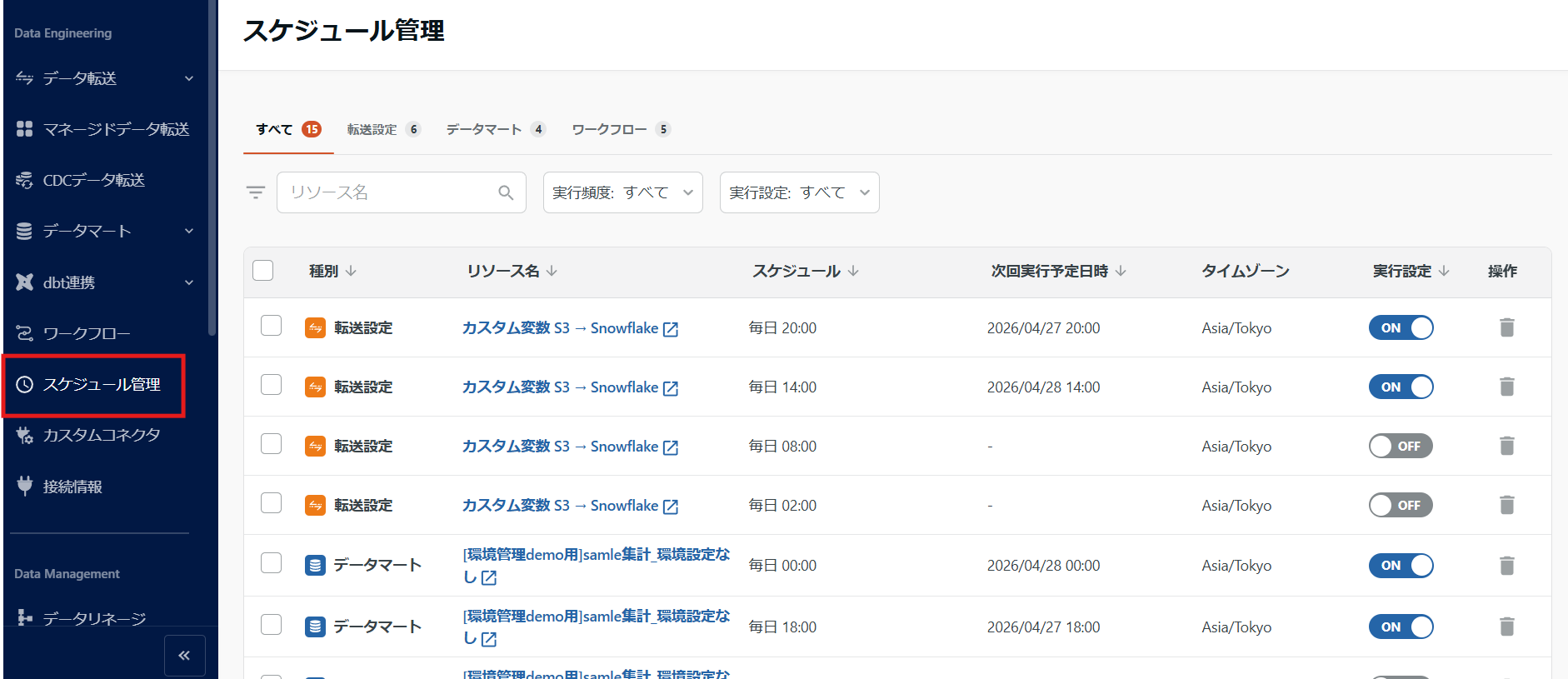Screen dimensions: 1568x679
Task: Select the すべて tab
Action: [288, 129]
